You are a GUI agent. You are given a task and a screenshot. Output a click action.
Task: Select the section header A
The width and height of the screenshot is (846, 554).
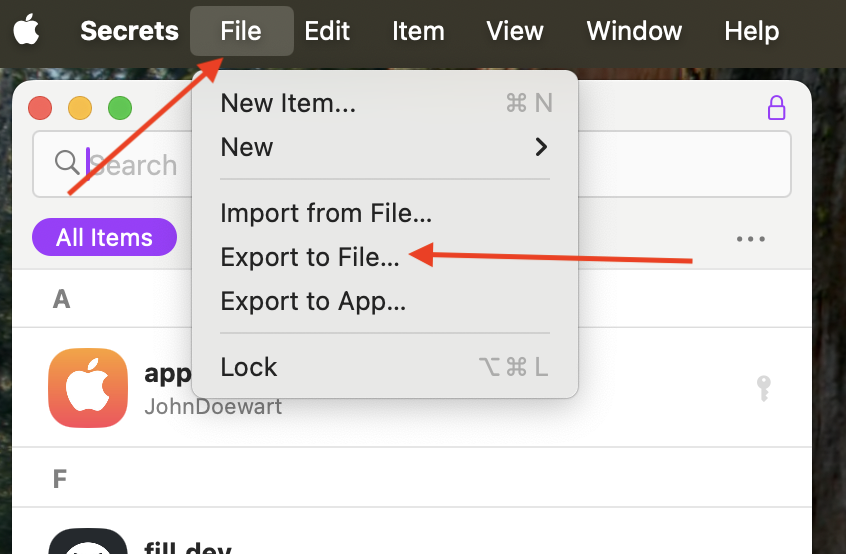click(x=62, y=299)
